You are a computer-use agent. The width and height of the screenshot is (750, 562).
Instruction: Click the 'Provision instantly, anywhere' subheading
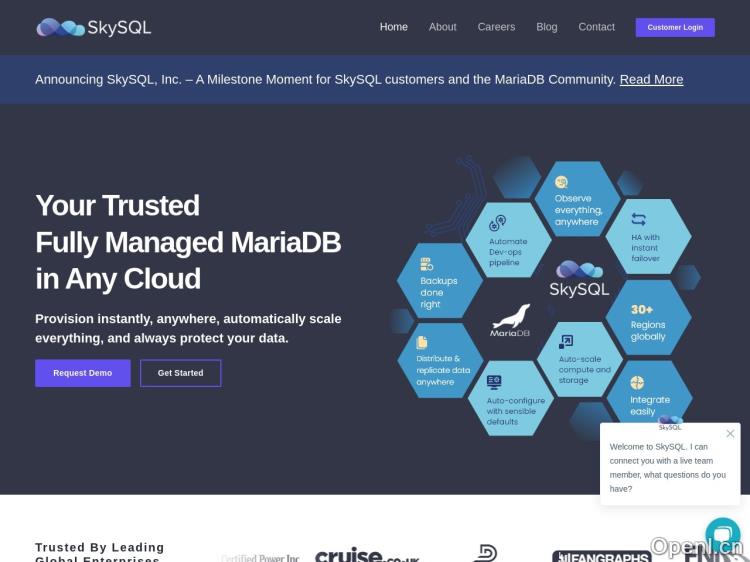188,328
